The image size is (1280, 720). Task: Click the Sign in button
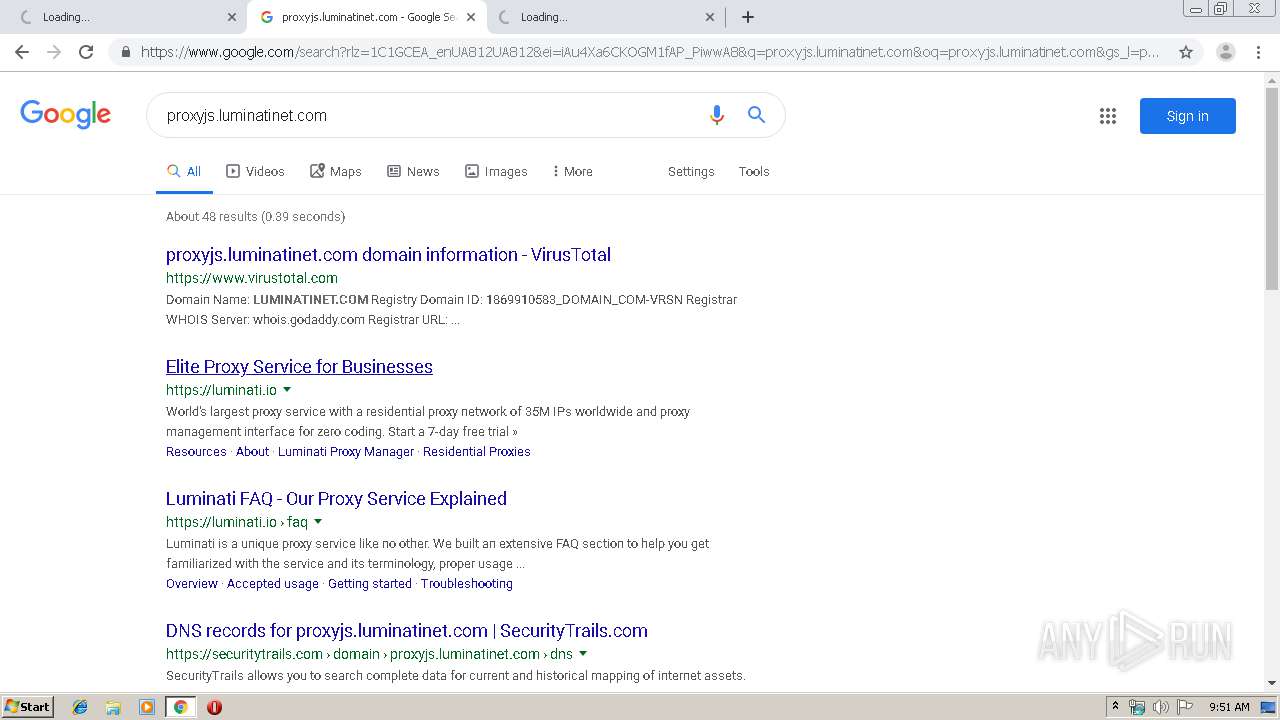(x=1187, y=116)
